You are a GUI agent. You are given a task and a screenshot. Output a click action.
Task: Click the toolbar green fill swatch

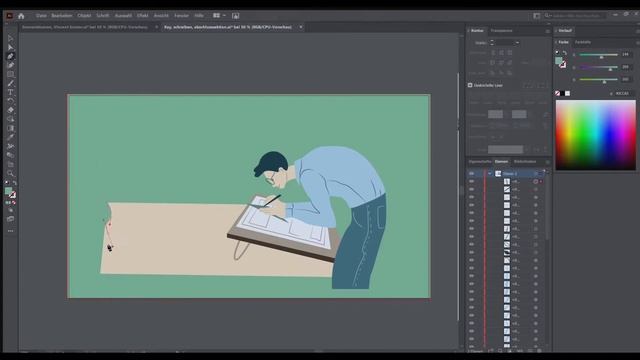point(9,191)
